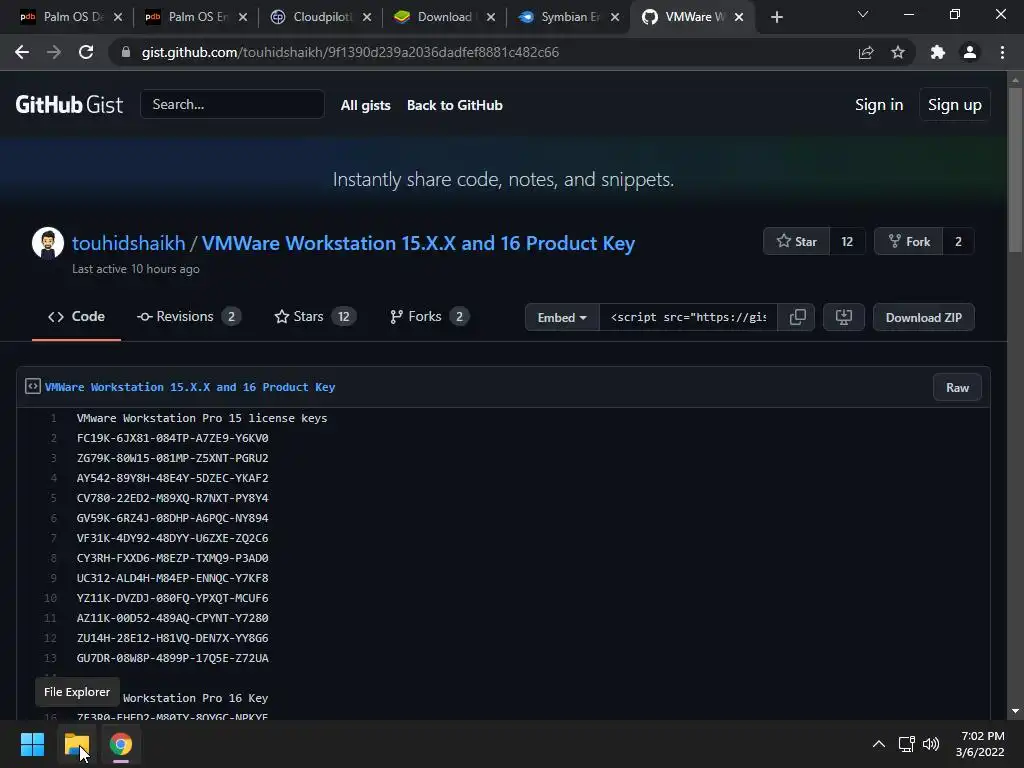The height and width of the screenshot is (768, 1024).
Task: Open the Forks tab
Action: pos(429,317)
